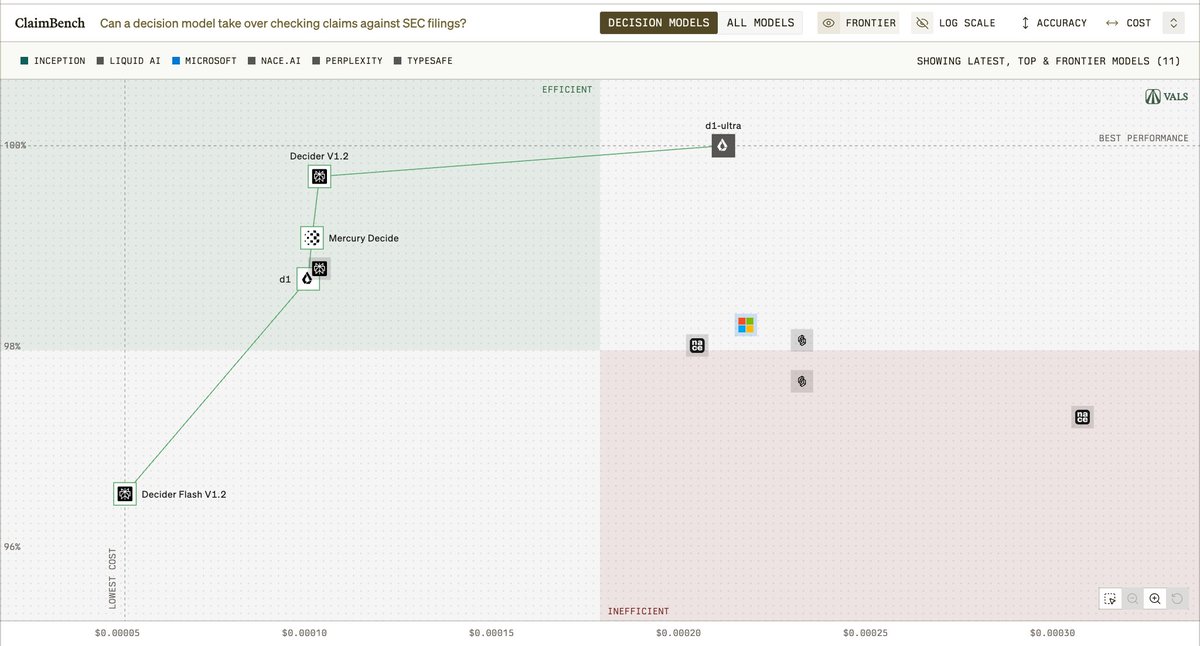The height and width of the screenshot is (646, 1200).
Task: Switch to the All Models tab
Action: 760,23
